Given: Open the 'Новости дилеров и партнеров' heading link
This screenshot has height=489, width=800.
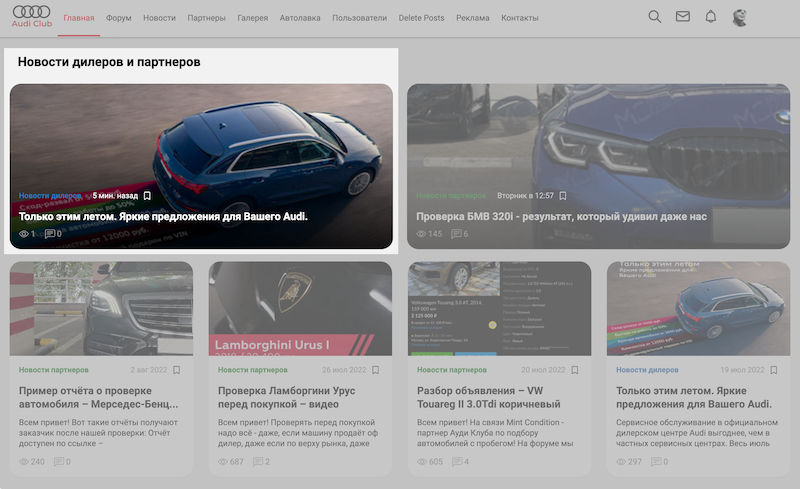Looking at the screenshot, I should 109,62.
